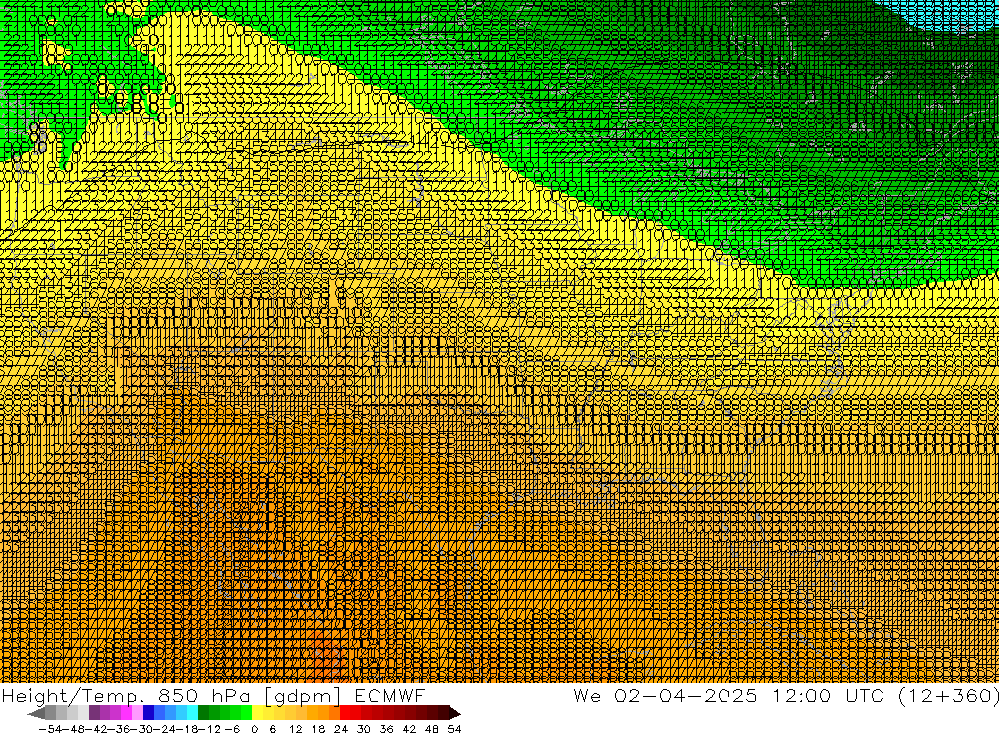
Task: Click the dark blue legend swatch
Action: coord(149,713)
